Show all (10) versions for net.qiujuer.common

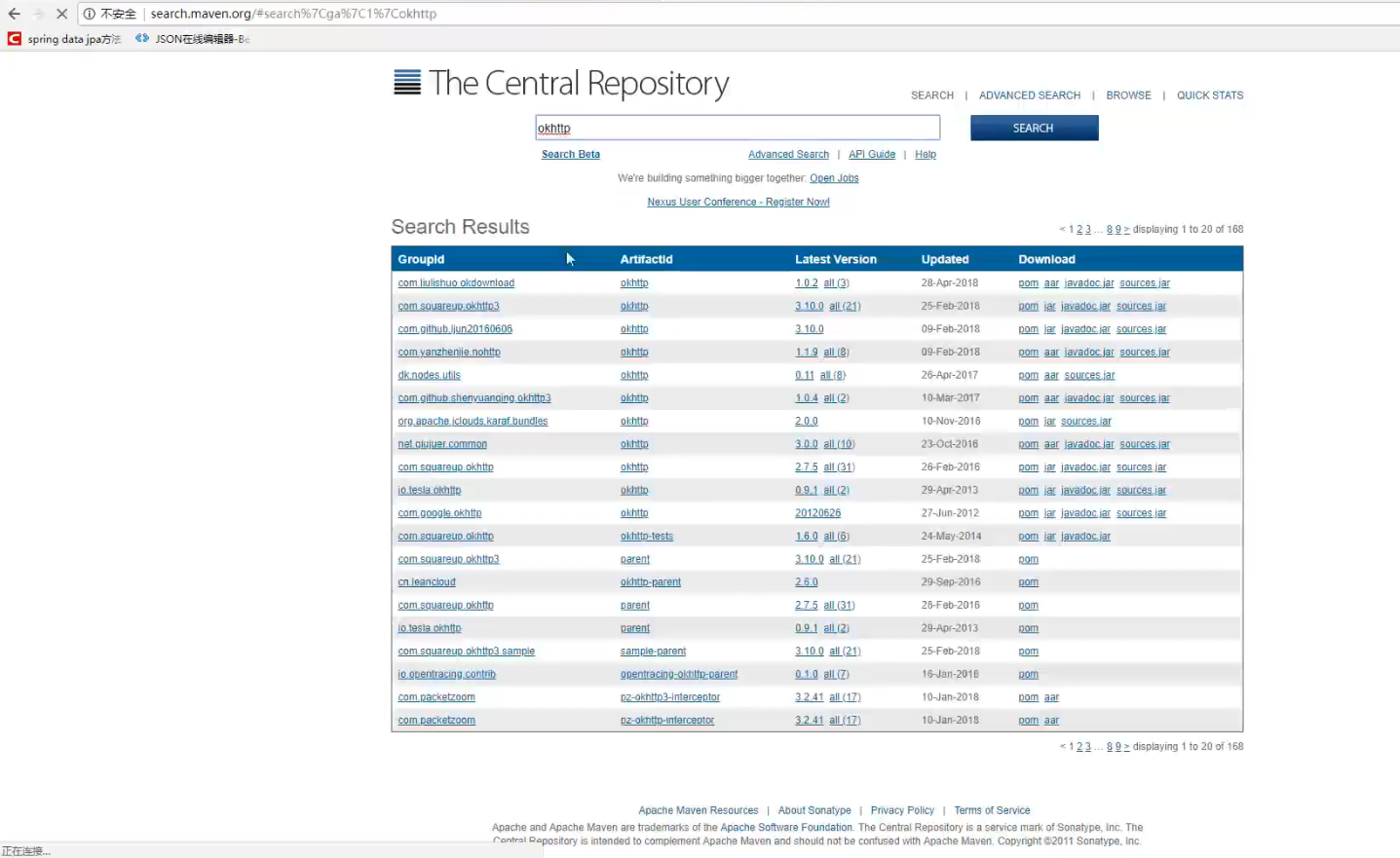click(839, 444)
